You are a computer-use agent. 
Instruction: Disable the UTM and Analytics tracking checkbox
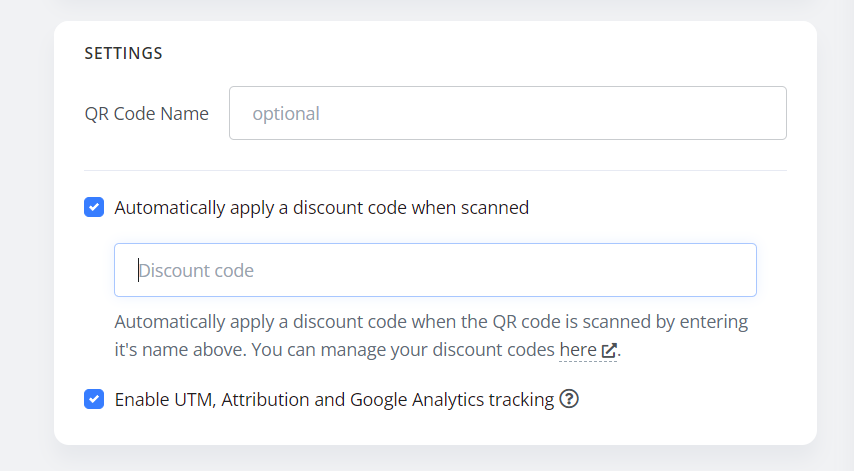click(94, 399)
